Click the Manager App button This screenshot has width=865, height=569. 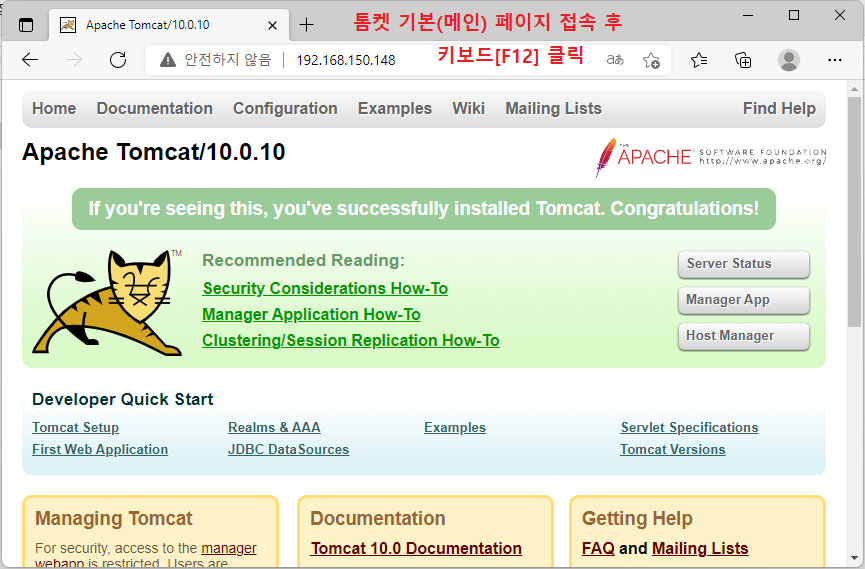click(744, 300)
